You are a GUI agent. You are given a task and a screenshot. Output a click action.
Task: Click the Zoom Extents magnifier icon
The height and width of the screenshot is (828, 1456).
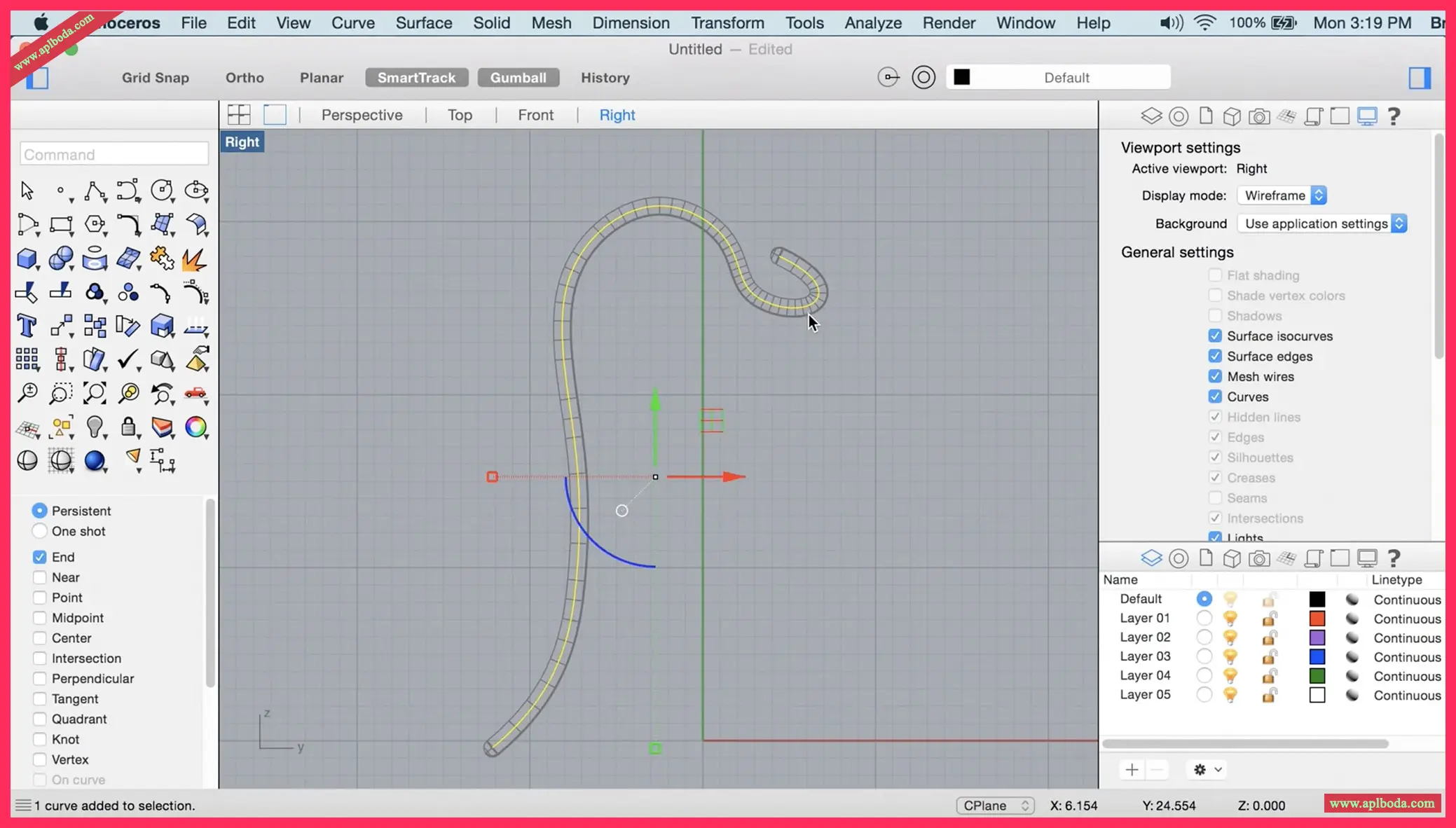coord(95,393)
